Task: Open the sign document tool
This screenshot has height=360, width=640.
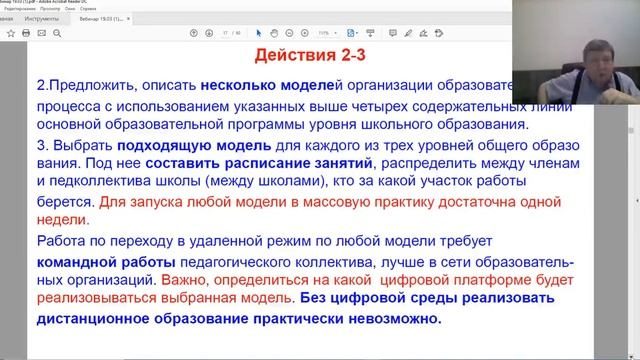Action: (423, 33)
